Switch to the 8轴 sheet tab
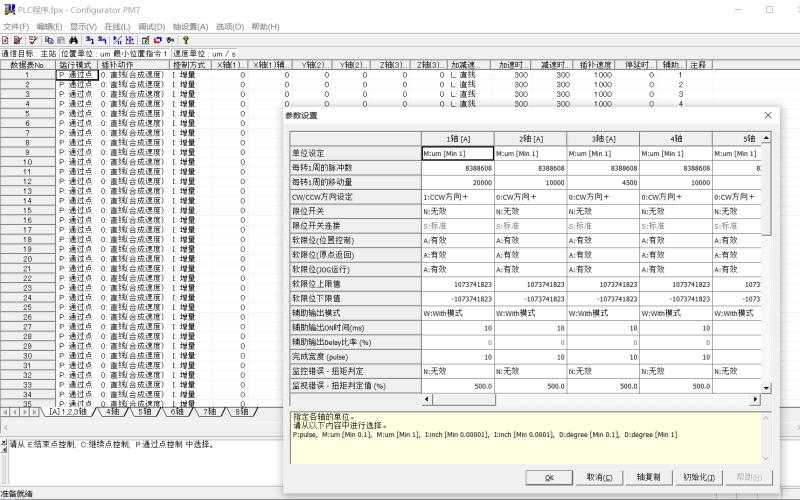 click(x=241, y=411)
